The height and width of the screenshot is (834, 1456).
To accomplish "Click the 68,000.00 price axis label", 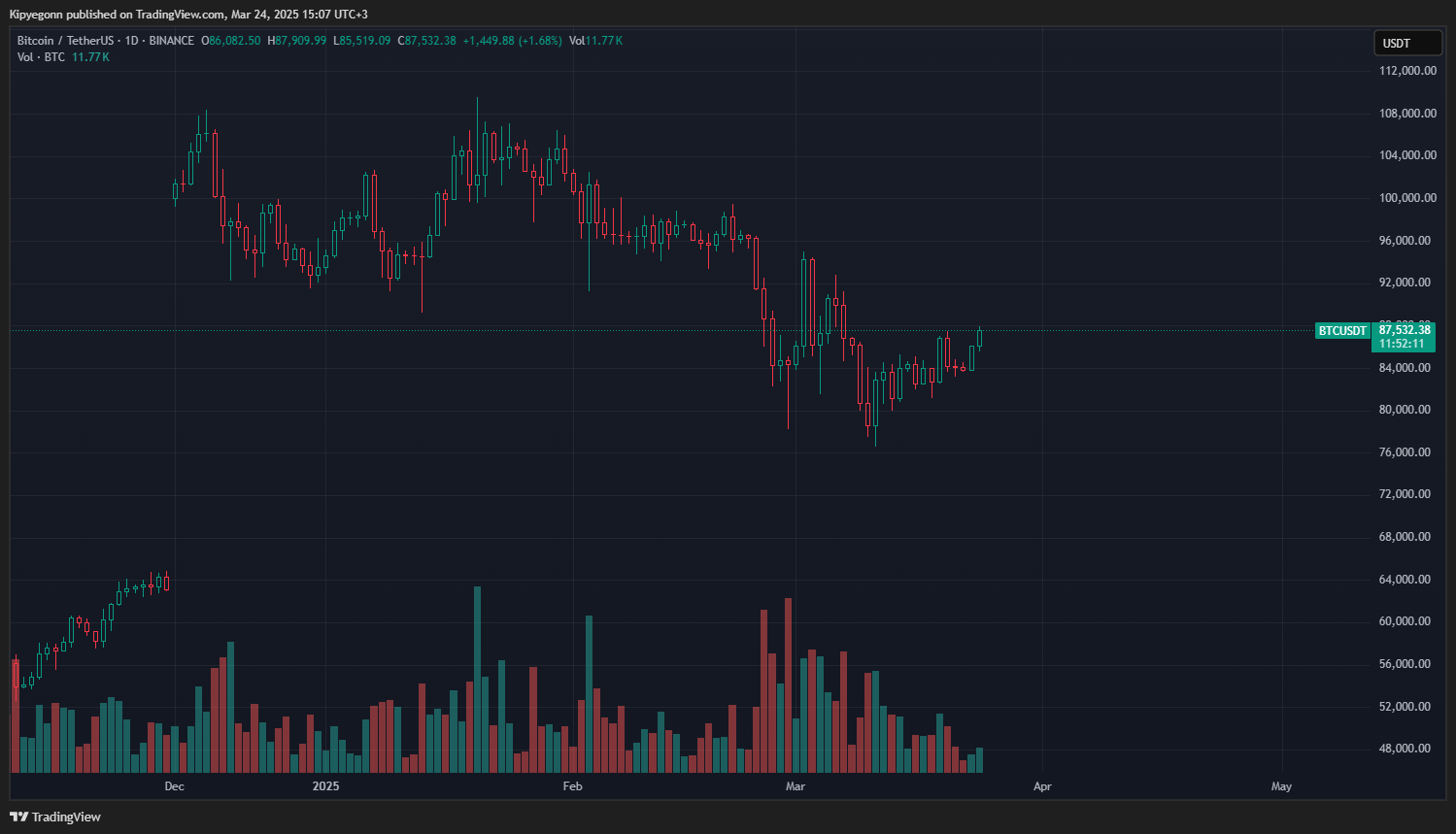I will [1405, 537].
